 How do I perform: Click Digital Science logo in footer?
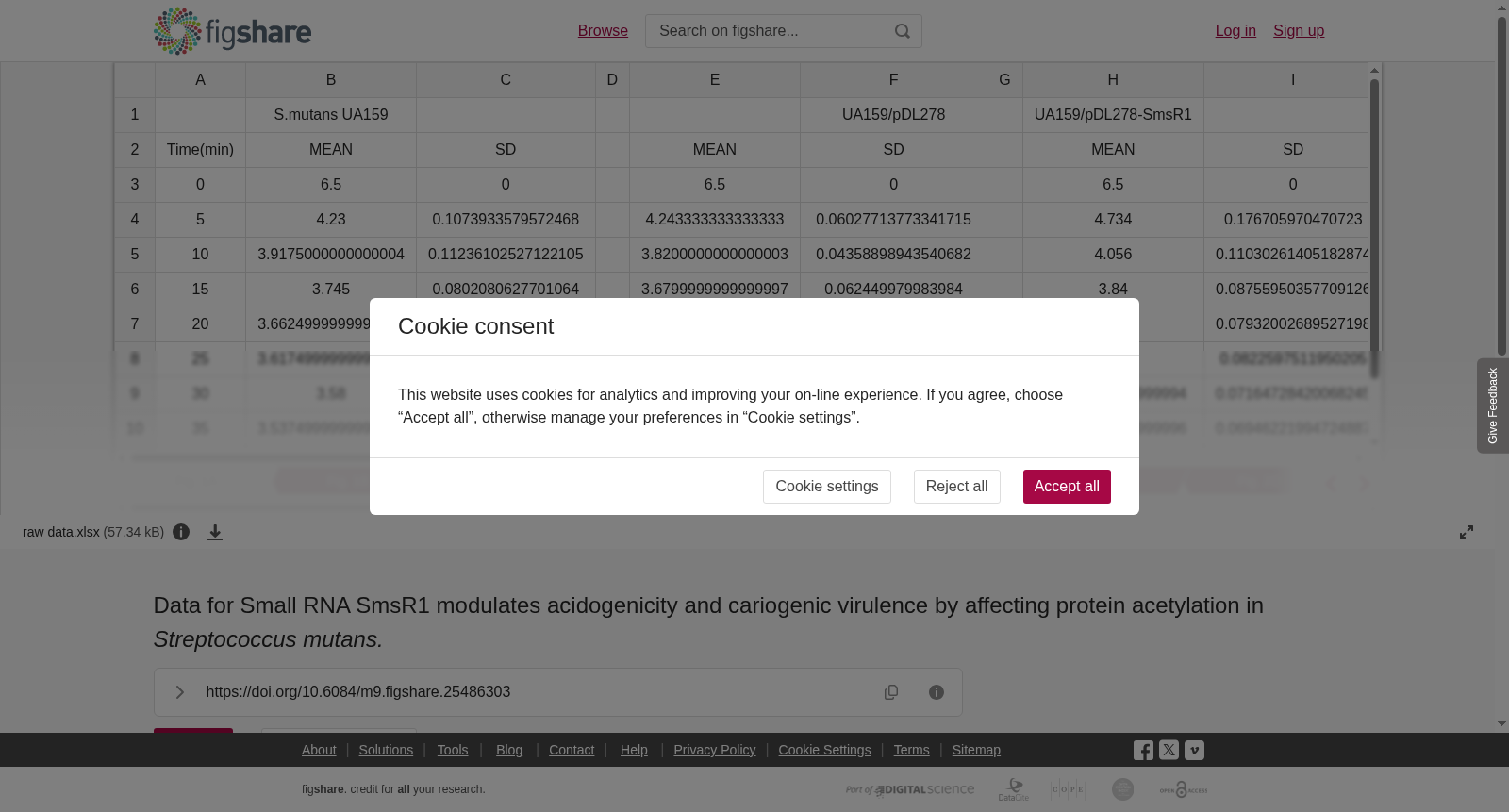910,789
